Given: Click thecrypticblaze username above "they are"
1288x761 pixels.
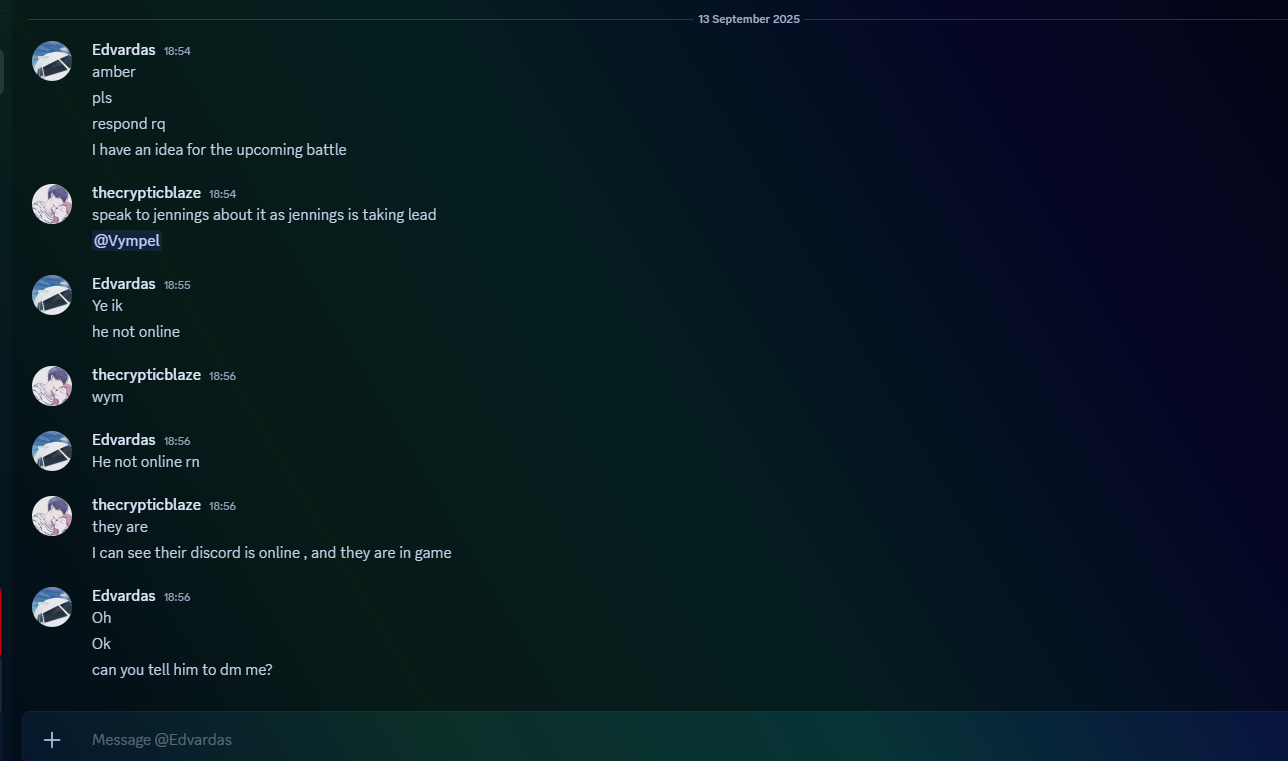Looking at the screenshot, I should pos(146,505).
